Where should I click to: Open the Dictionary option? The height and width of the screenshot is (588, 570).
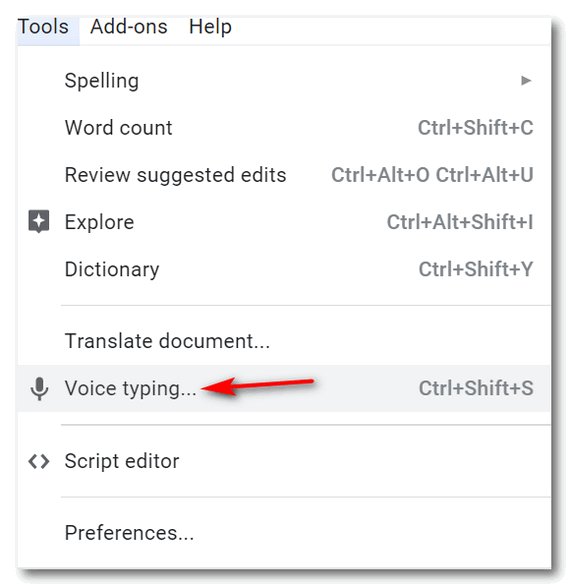tap(284, 269)
